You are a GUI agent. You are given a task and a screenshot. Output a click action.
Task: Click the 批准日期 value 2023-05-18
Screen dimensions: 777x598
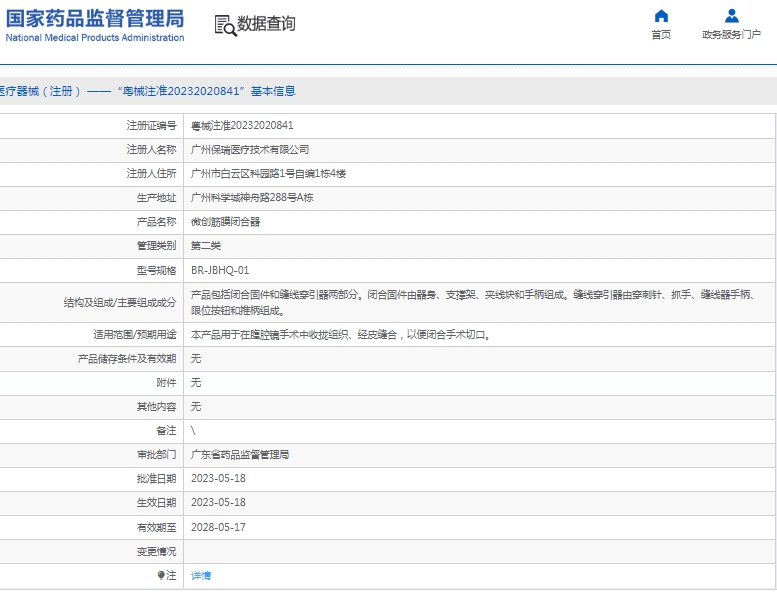(x=219, y=479)
